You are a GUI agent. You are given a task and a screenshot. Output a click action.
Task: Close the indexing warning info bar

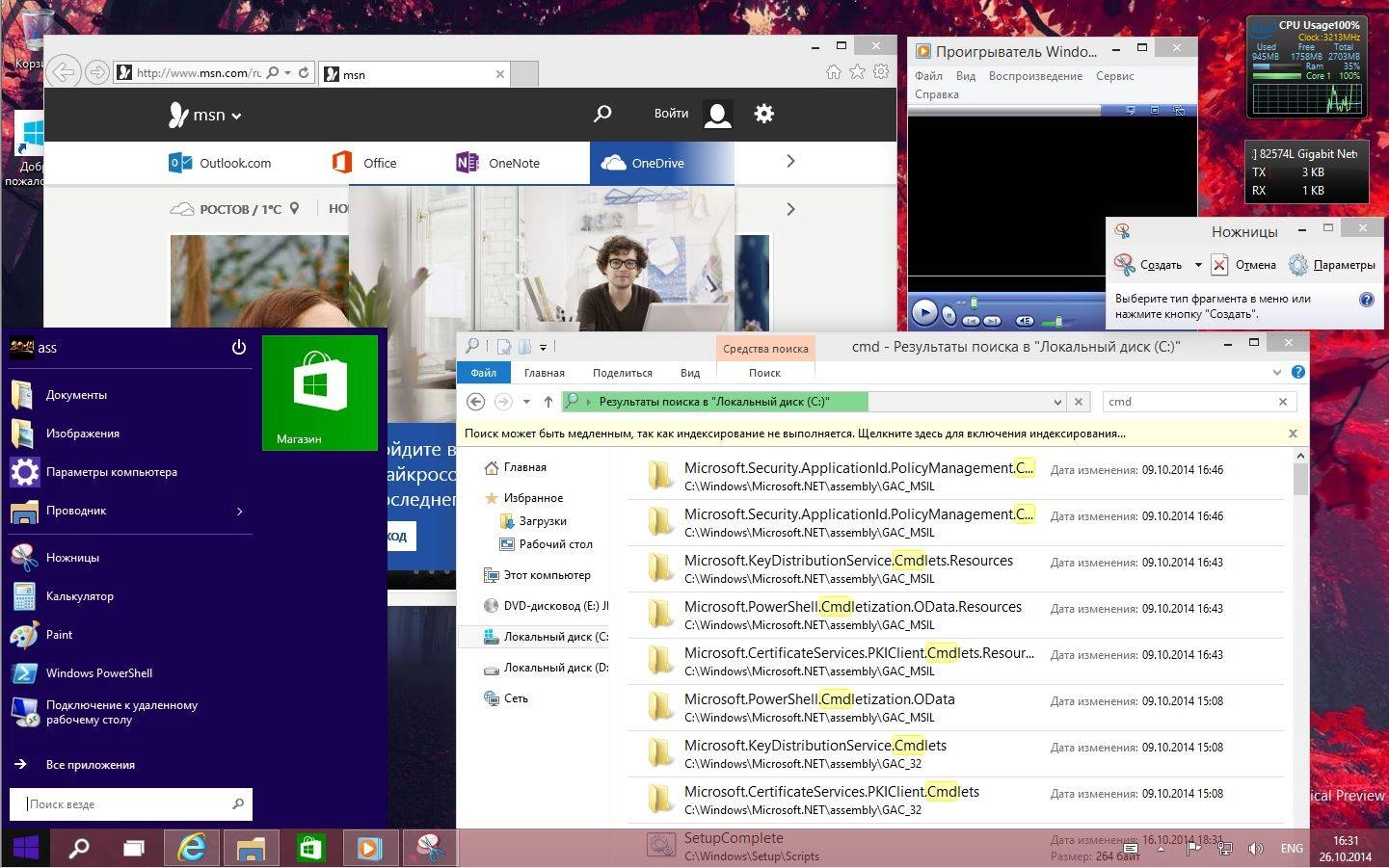pos(1293,434)
